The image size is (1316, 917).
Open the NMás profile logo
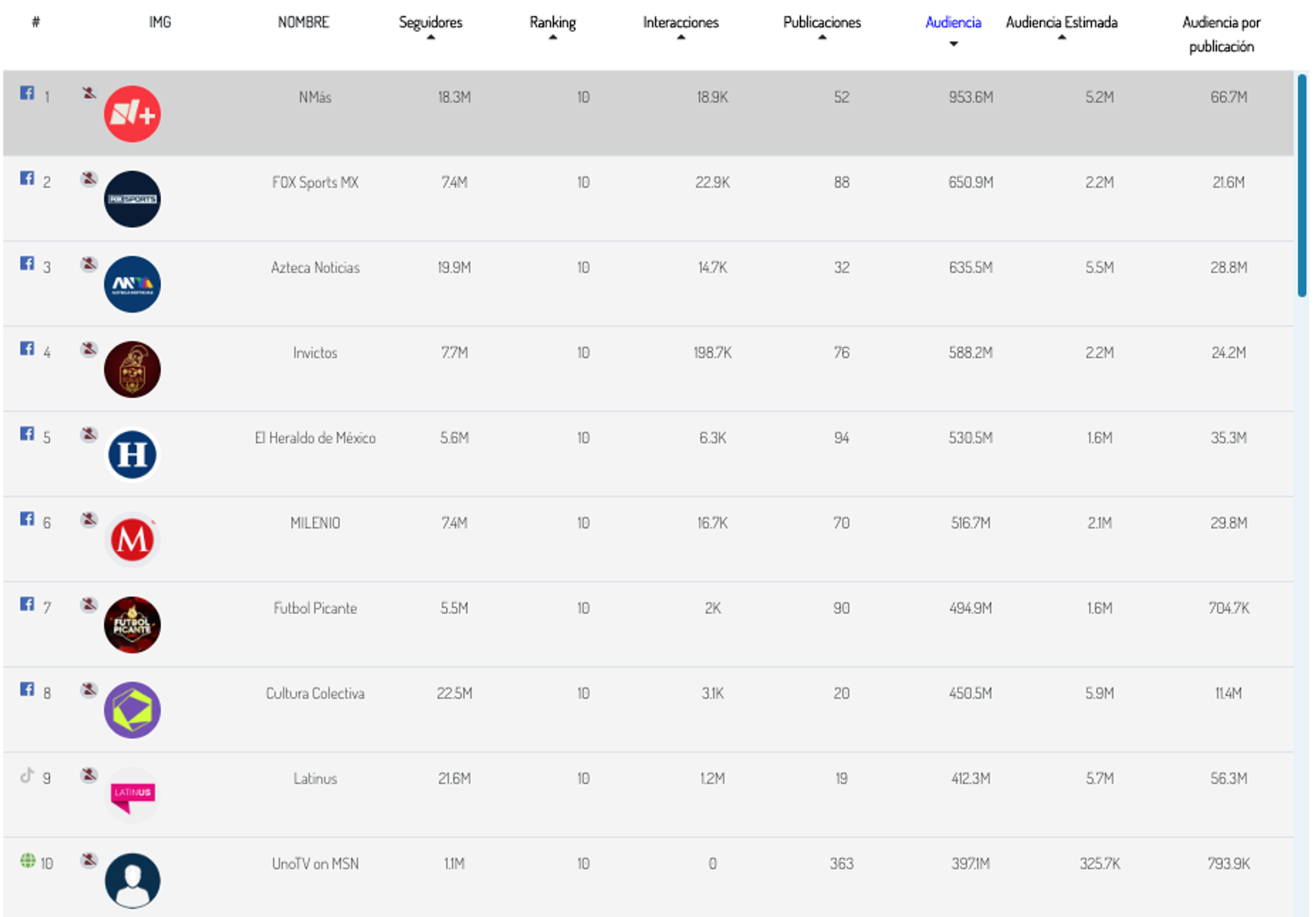coord(132,113)
